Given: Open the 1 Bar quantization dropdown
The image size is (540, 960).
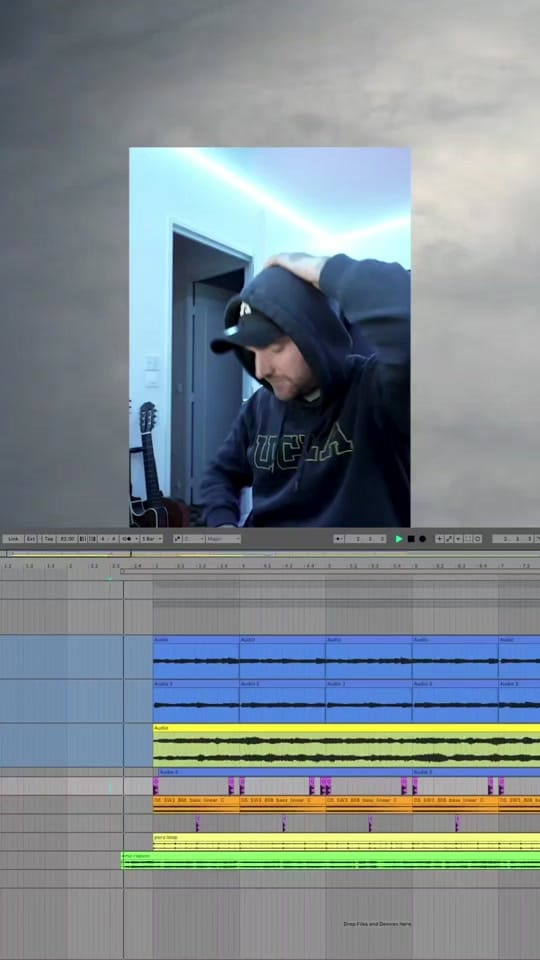Looking at the screenshot, I should [x=152, y=539].
